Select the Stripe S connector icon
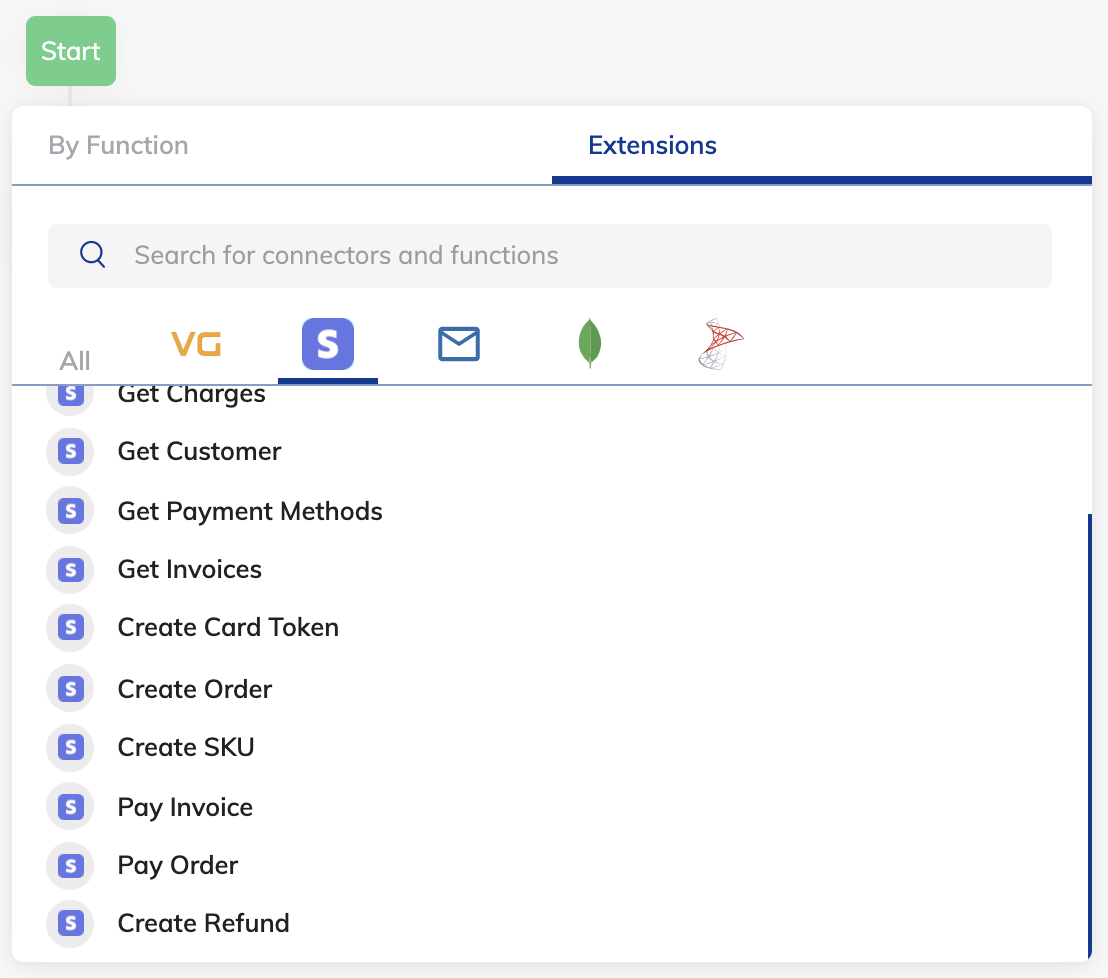 coord(328,344)
